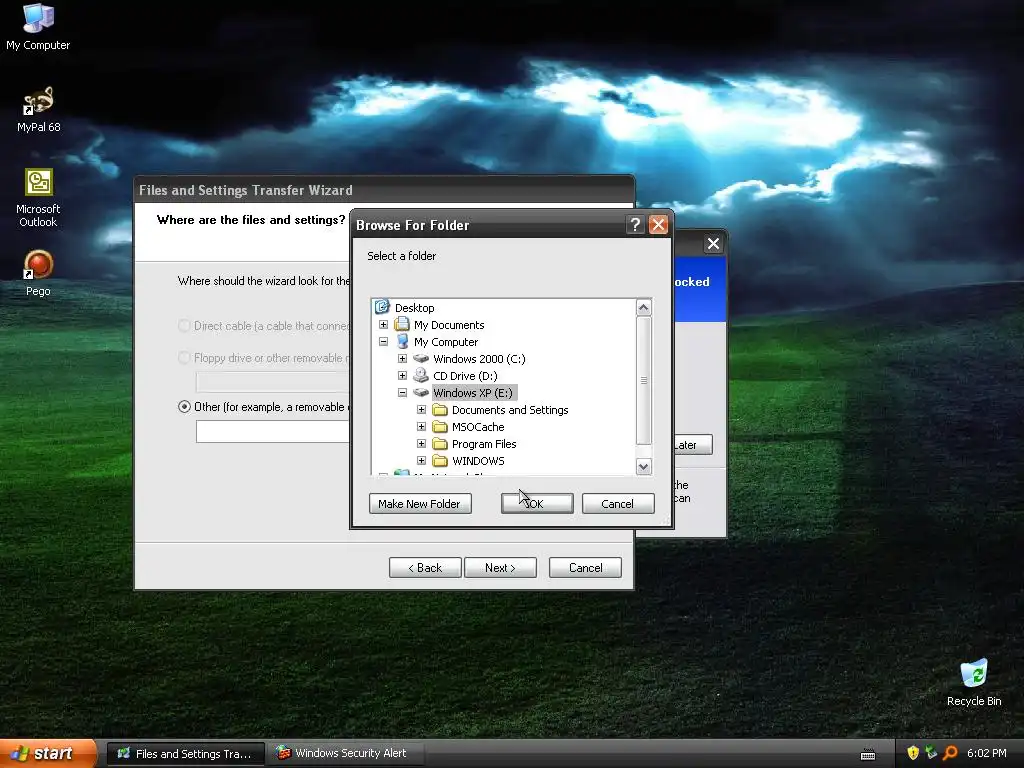
Task: Open the Start menu
Action: (47, 754)
